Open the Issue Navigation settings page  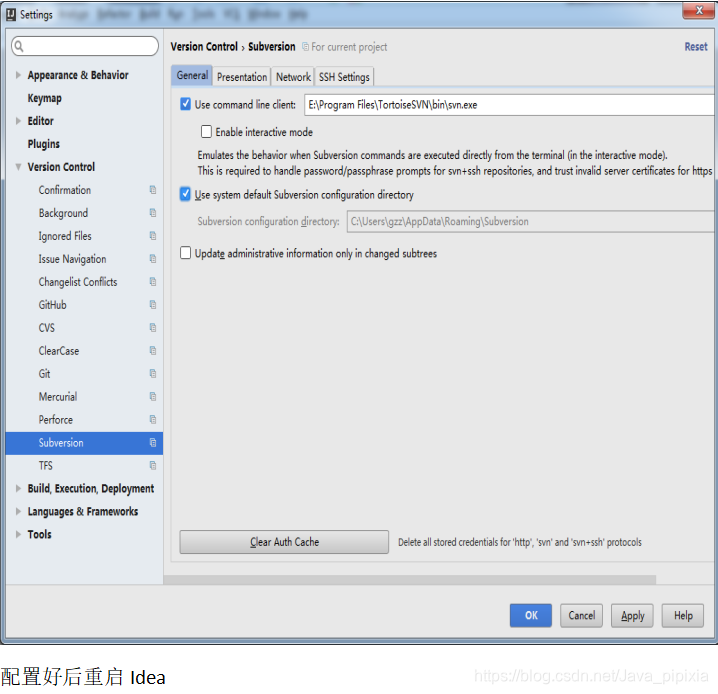coord(72,259)
